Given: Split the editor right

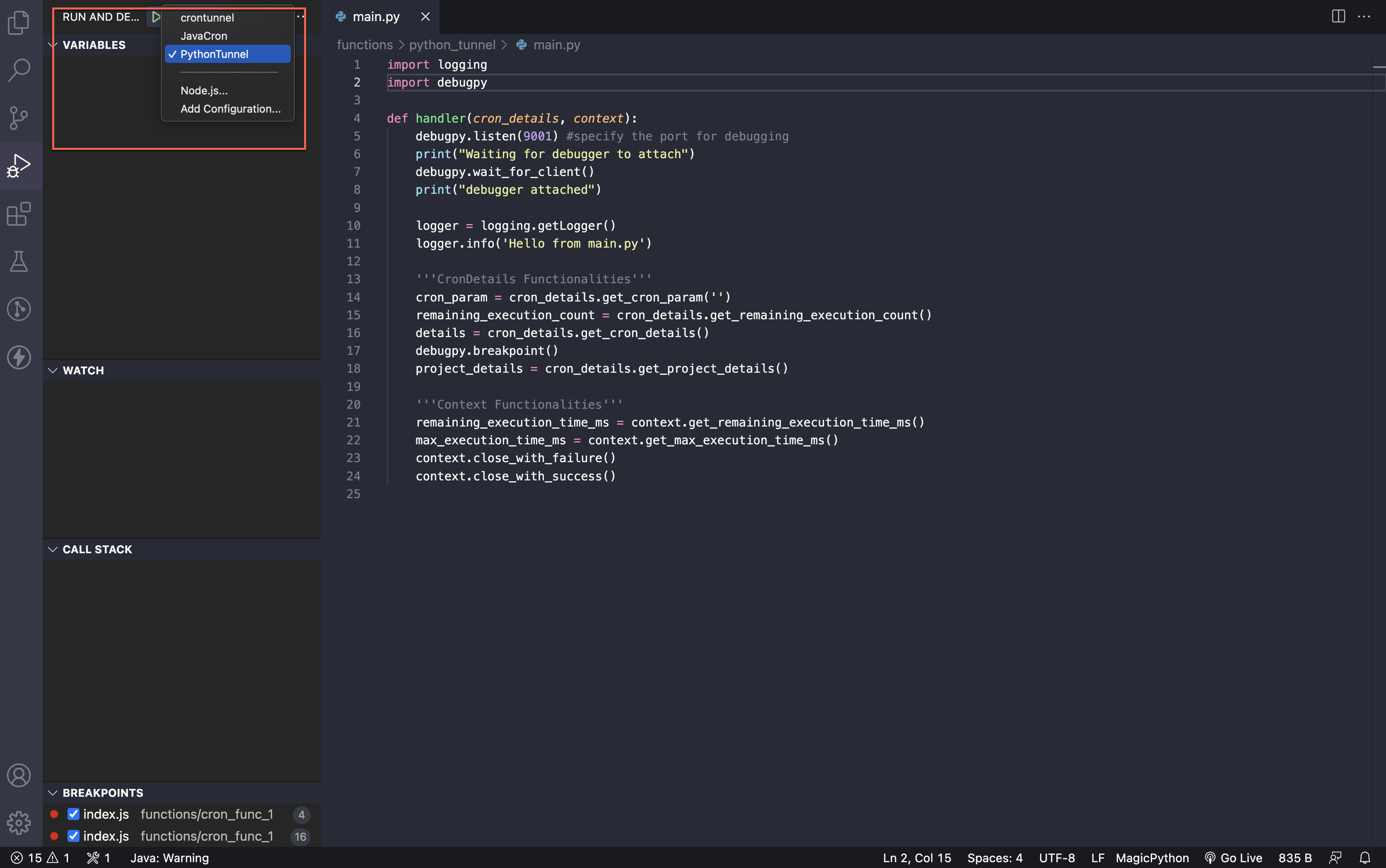Looking at the screenshot, I should coord(1338,17).
